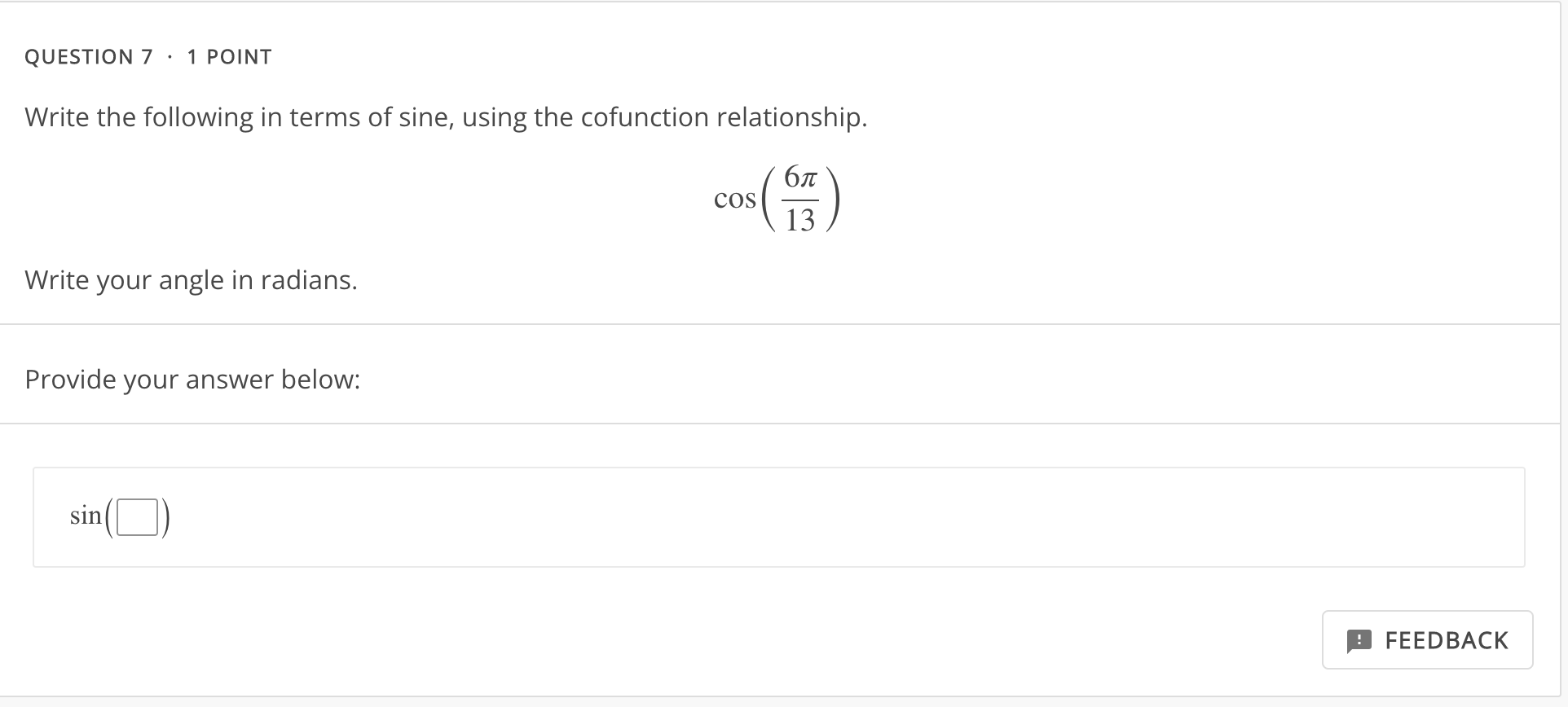Click the Provide your answer below prompt

tap(192, 379)
